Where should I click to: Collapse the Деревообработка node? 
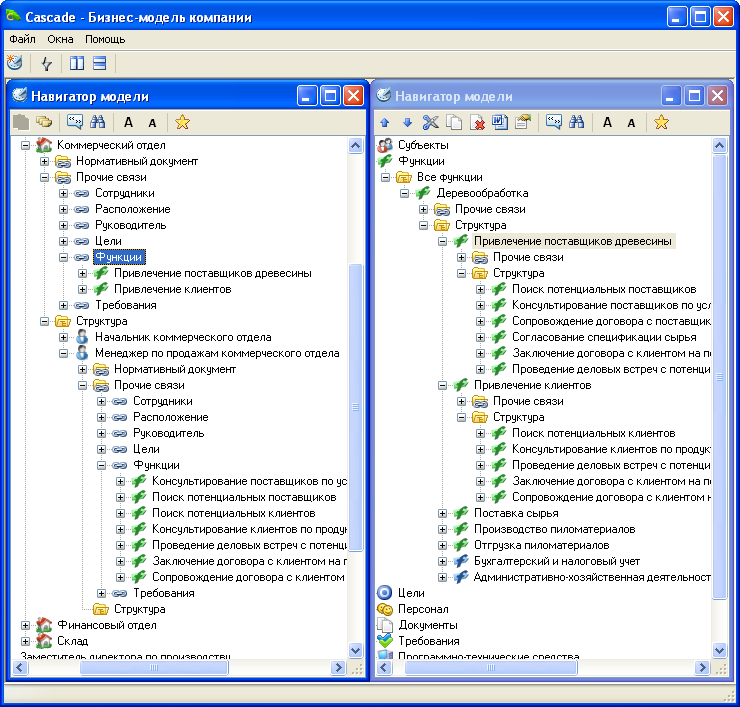(x=404, y=194)
